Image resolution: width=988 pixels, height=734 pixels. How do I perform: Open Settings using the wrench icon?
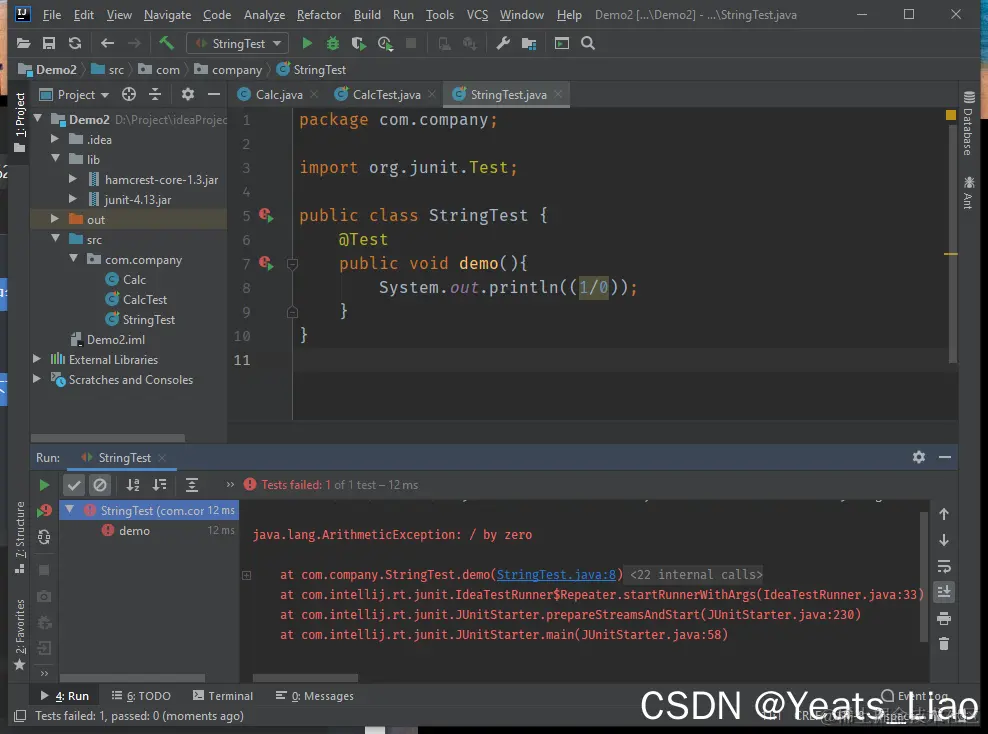(x=503, y=43)
